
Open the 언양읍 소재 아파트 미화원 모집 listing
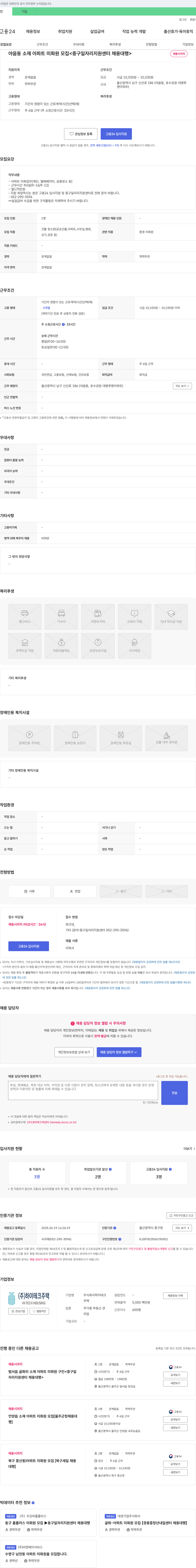coord(43,1419)
